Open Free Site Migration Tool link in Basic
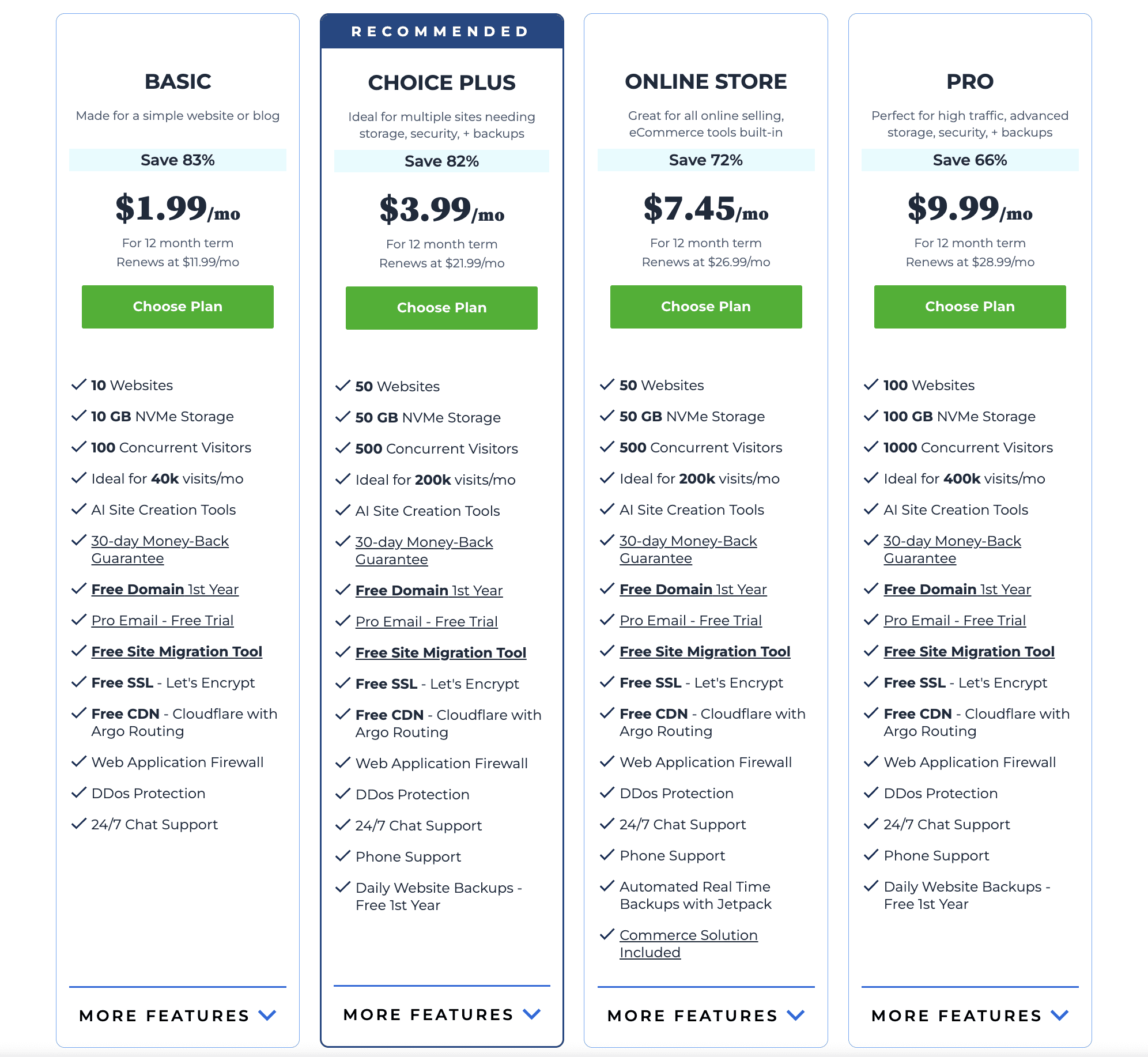1148x1057 pixels. 176,651
